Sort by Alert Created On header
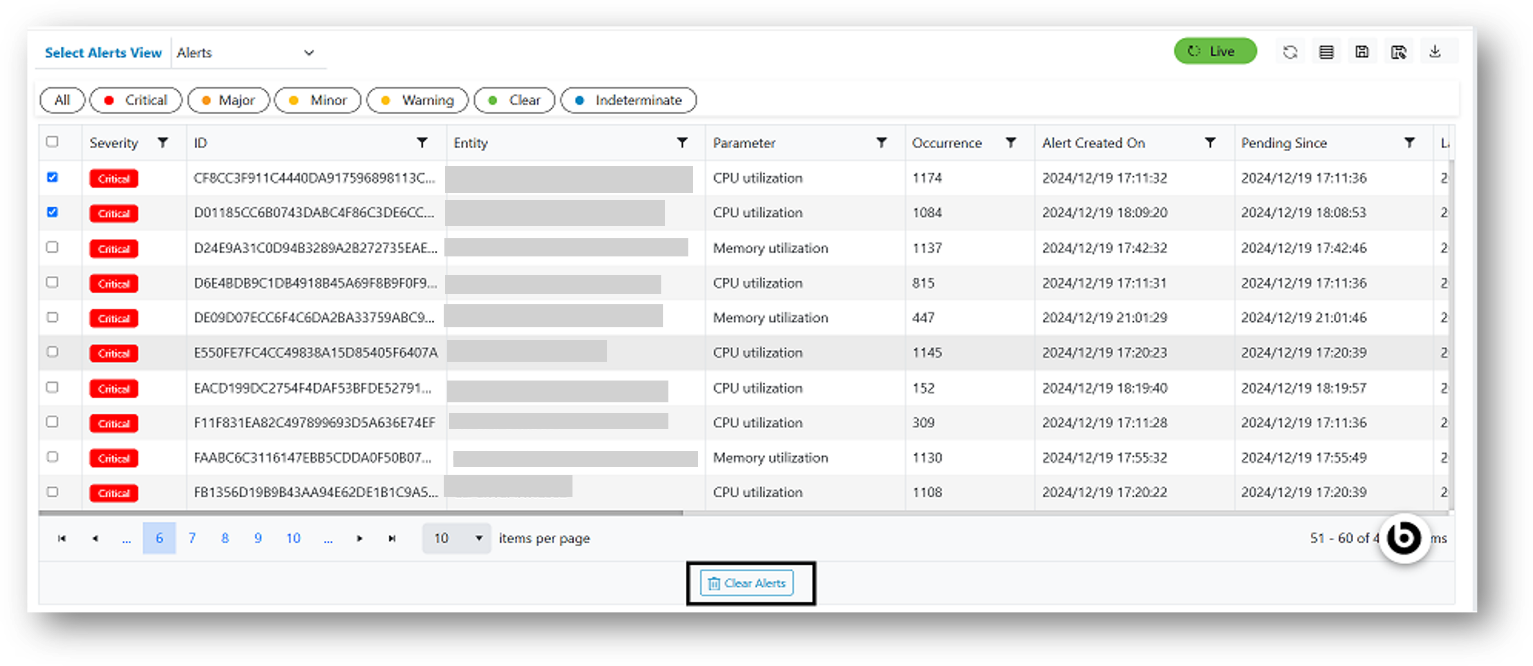The height and width of the screenshot is (666, 1533). pos(1093,143)
